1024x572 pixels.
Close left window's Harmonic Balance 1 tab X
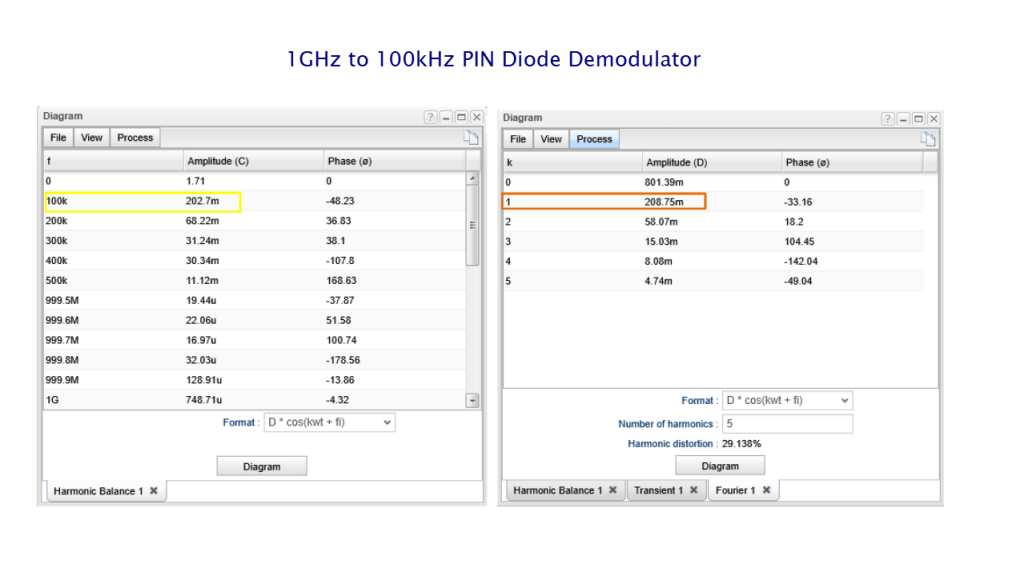coord(154,491)
